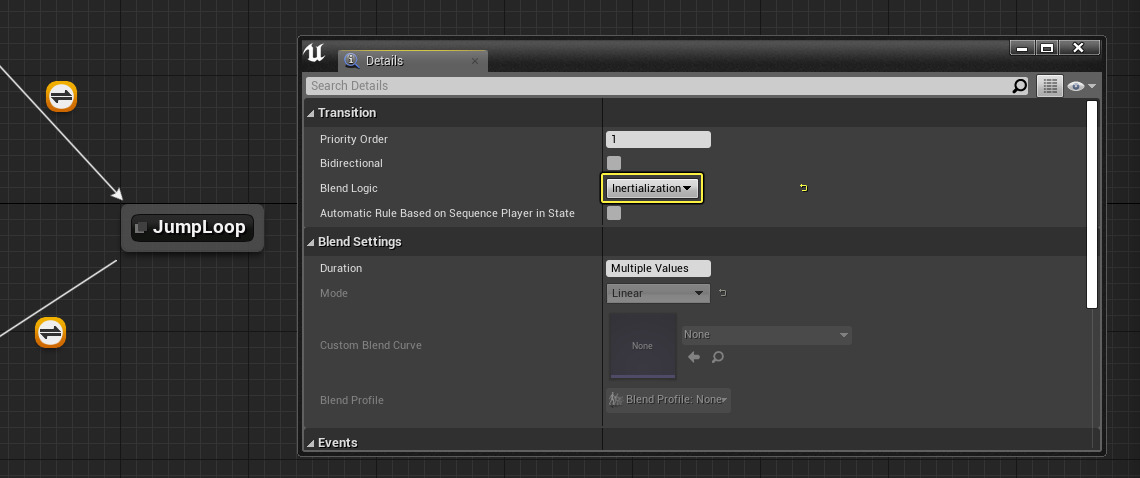
Task: Open the Linear blend mode dropdown
Action: (657, 293)
